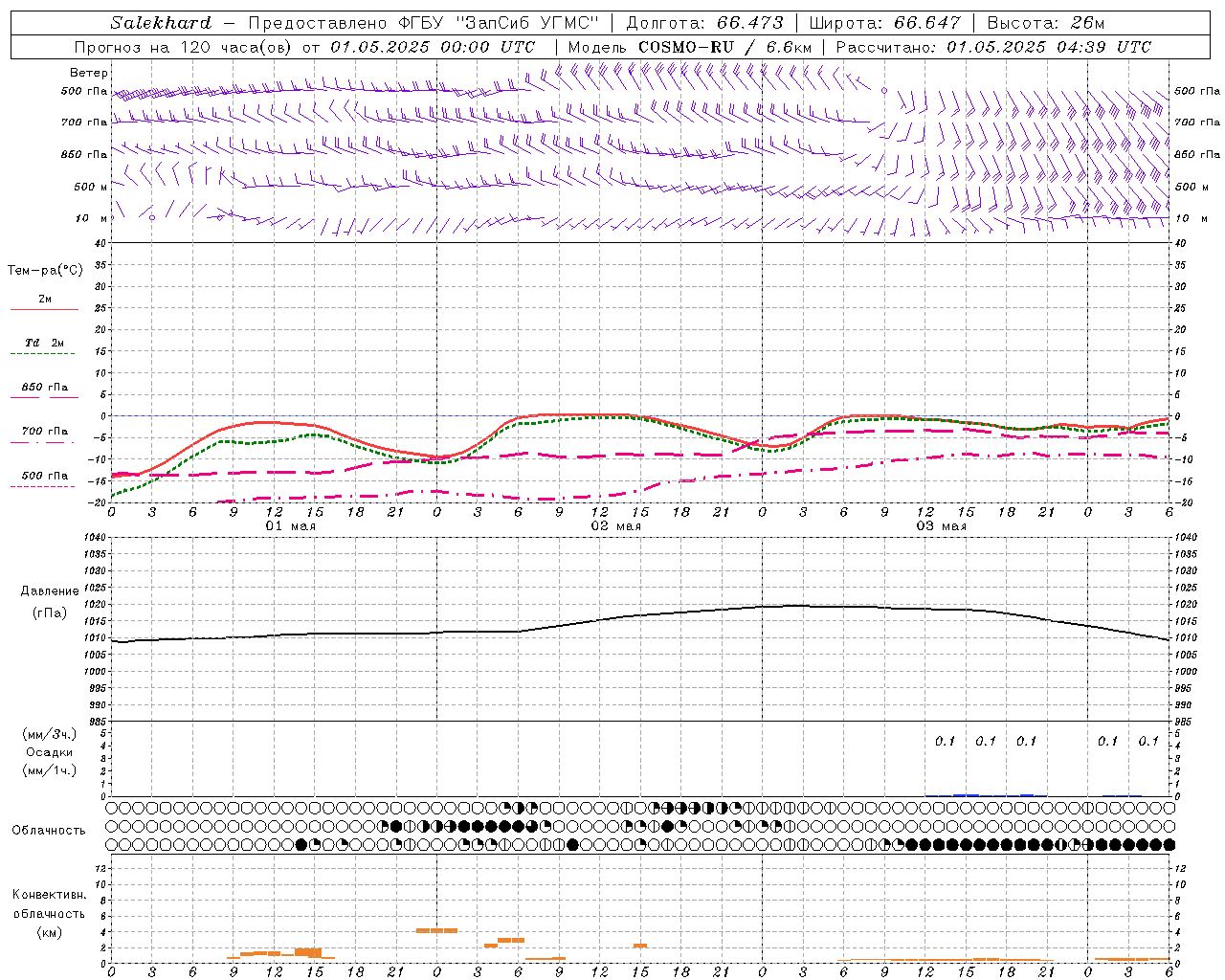The height and width of the screenshot is (980, 1225).
Task: Click the '01 мая' date label
Action: 291,526
